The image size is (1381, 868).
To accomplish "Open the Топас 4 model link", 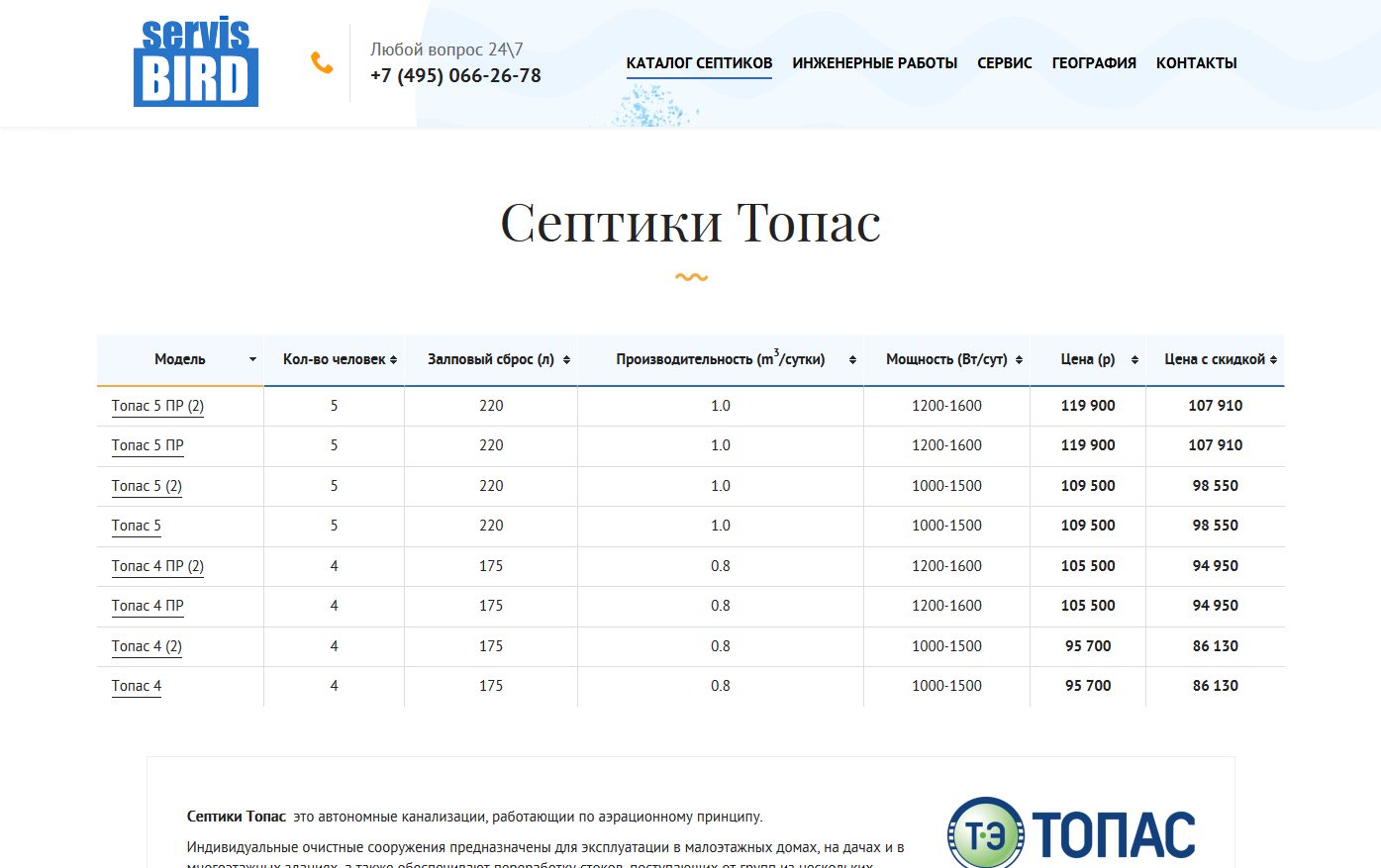I will click(x=137, y=686).
